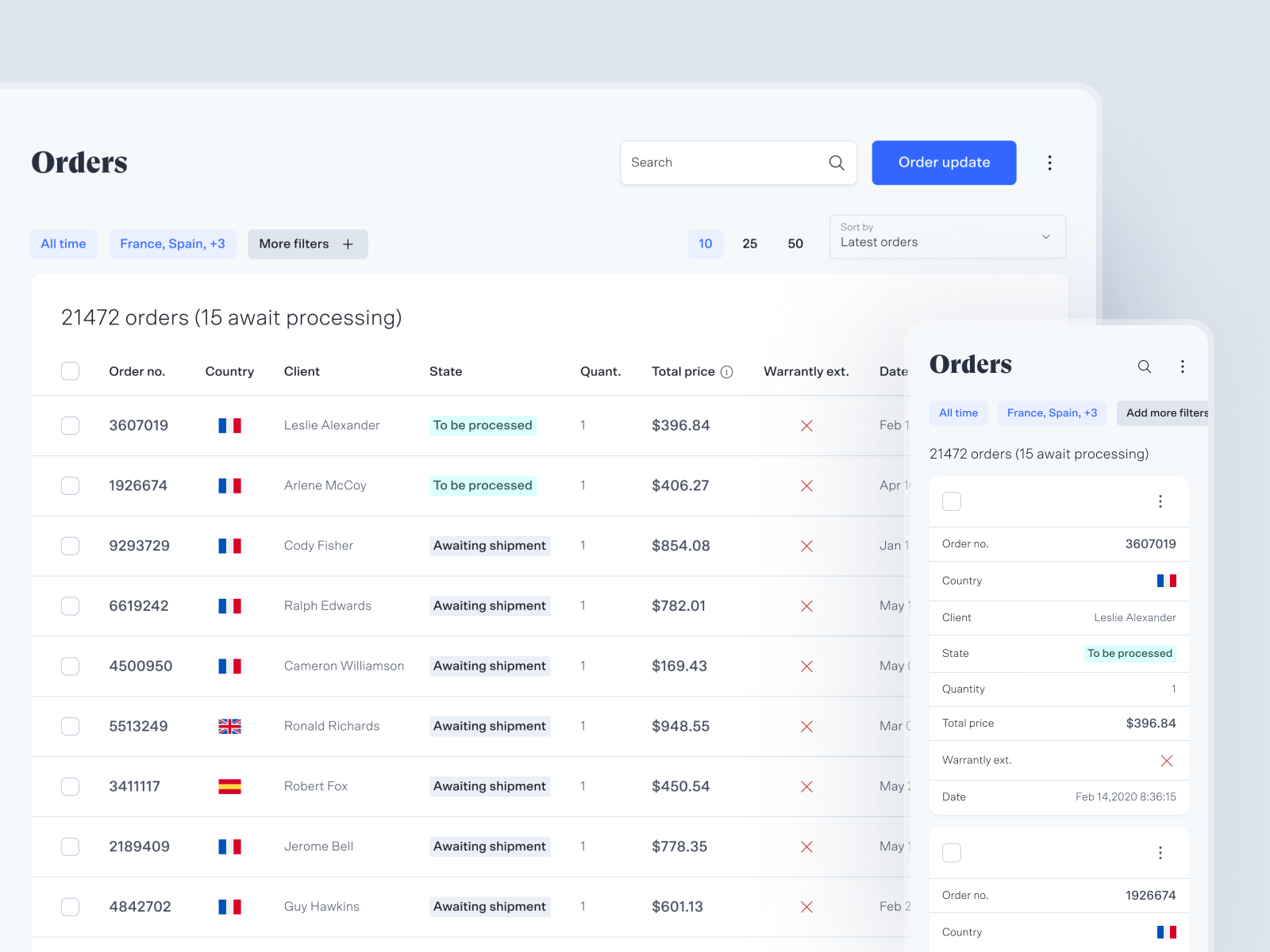Click the warranty X mark for Ralph Edwards
Viewport: 1270px width, 952px height.
[806, 607]
